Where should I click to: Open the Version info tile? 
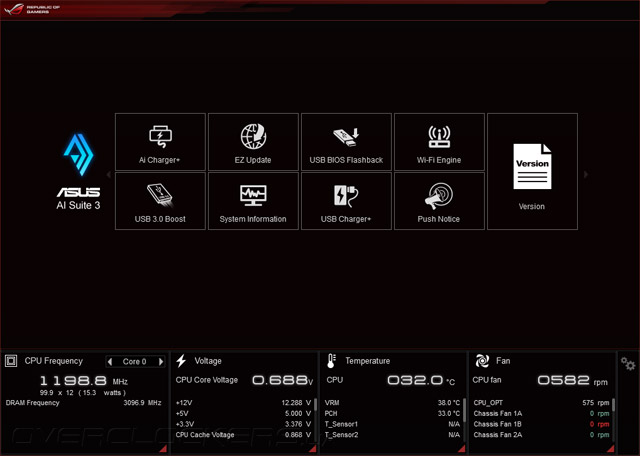point(532,171)
